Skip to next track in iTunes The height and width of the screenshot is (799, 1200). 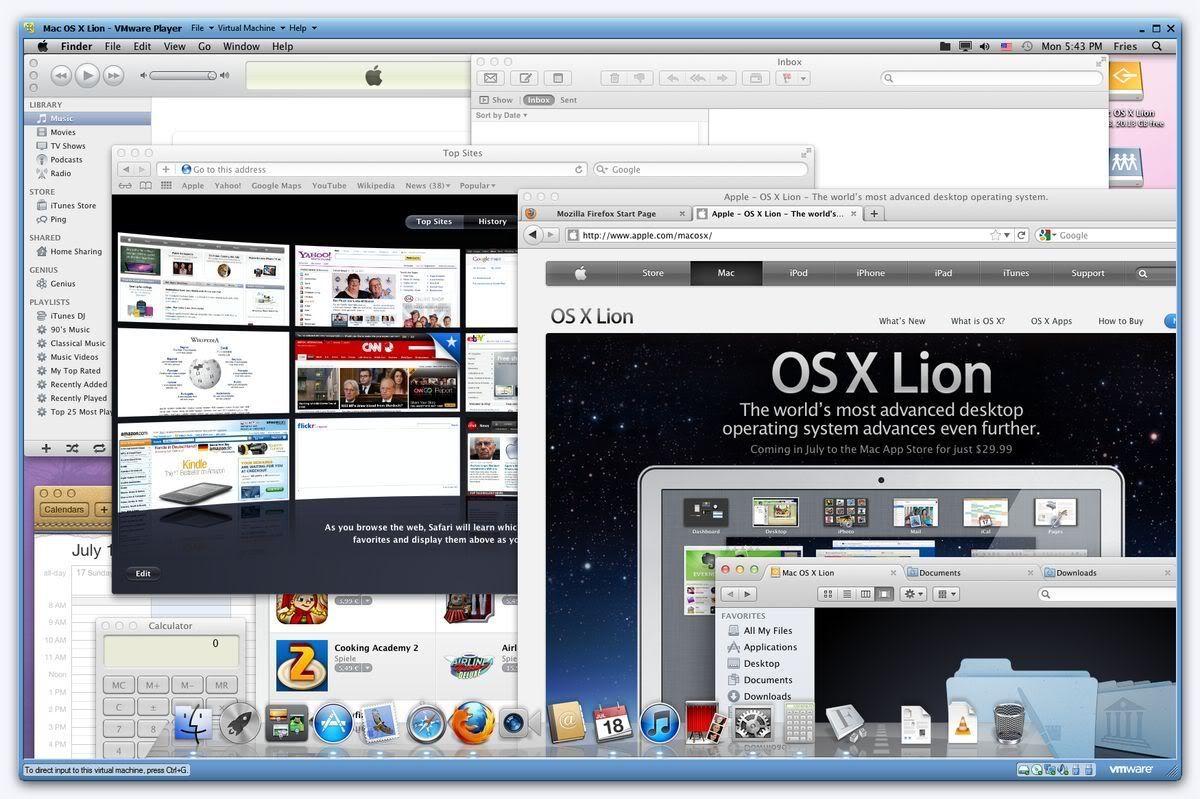113,75
